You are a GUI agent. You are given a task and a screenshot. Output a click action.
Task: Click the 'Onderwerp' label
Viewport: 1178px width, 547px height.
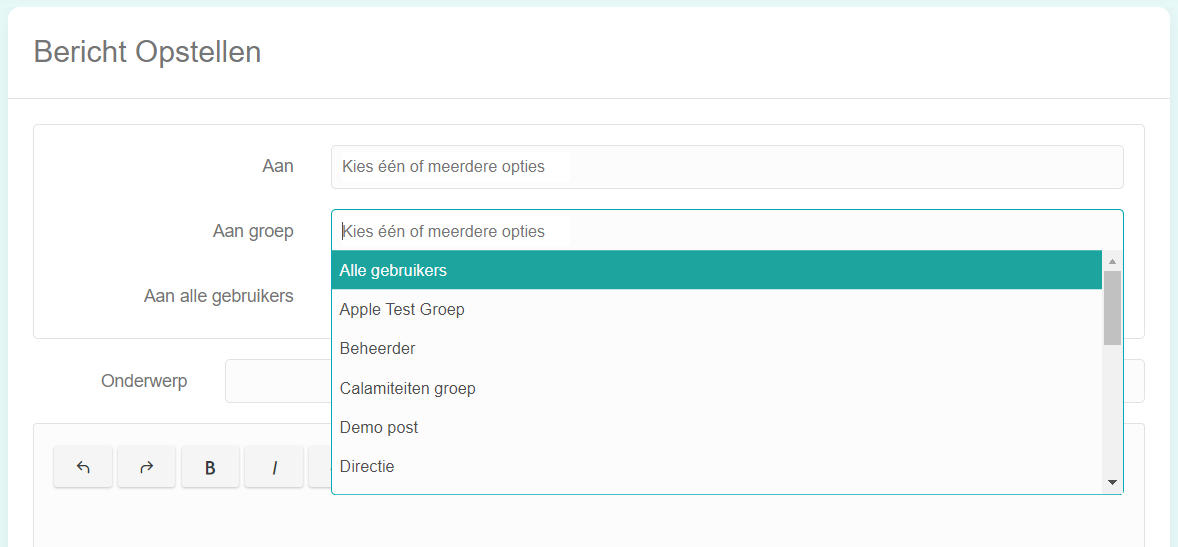144,381
